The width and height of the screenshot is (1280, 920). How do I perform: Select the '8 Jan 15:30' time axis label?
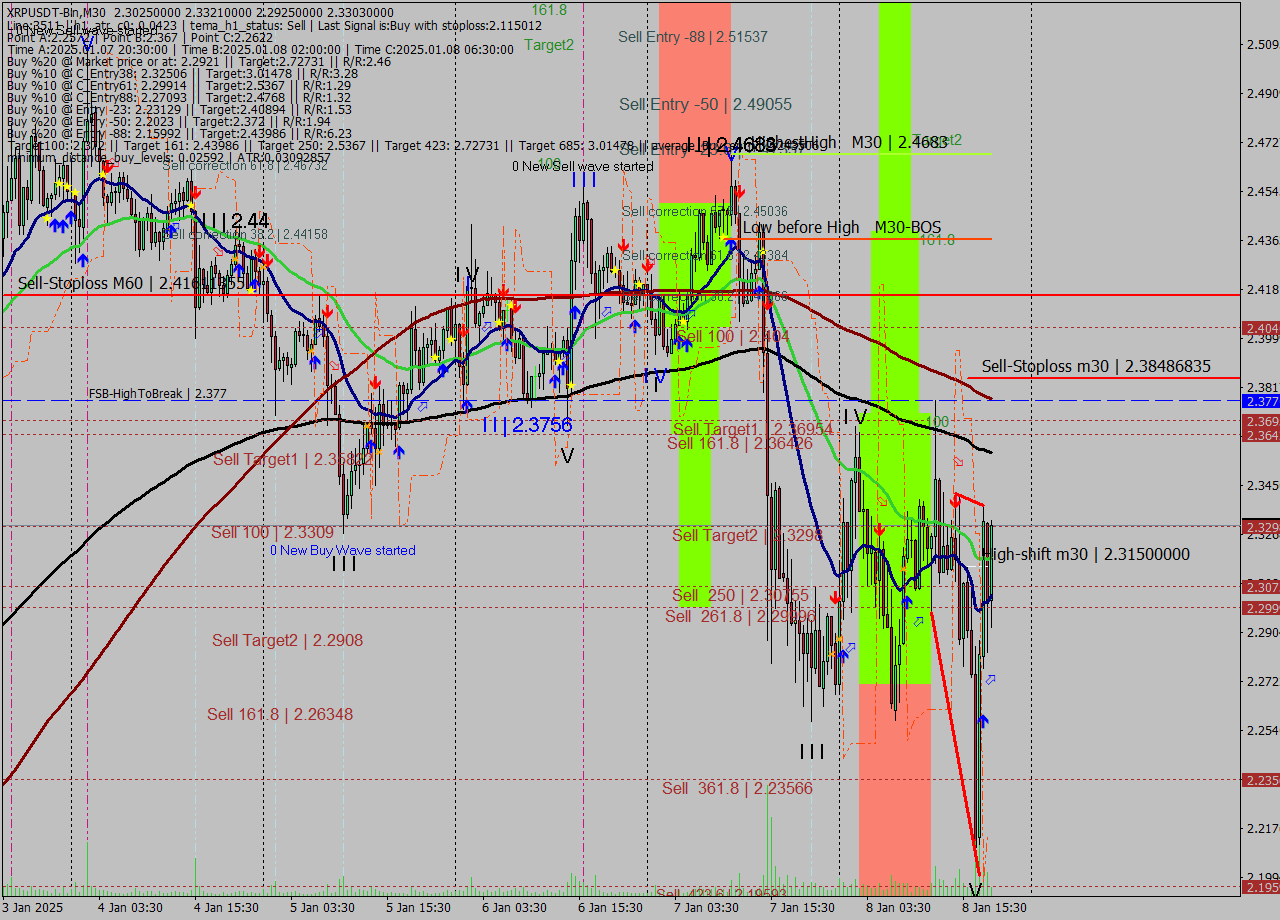click(x=994, y=908)
